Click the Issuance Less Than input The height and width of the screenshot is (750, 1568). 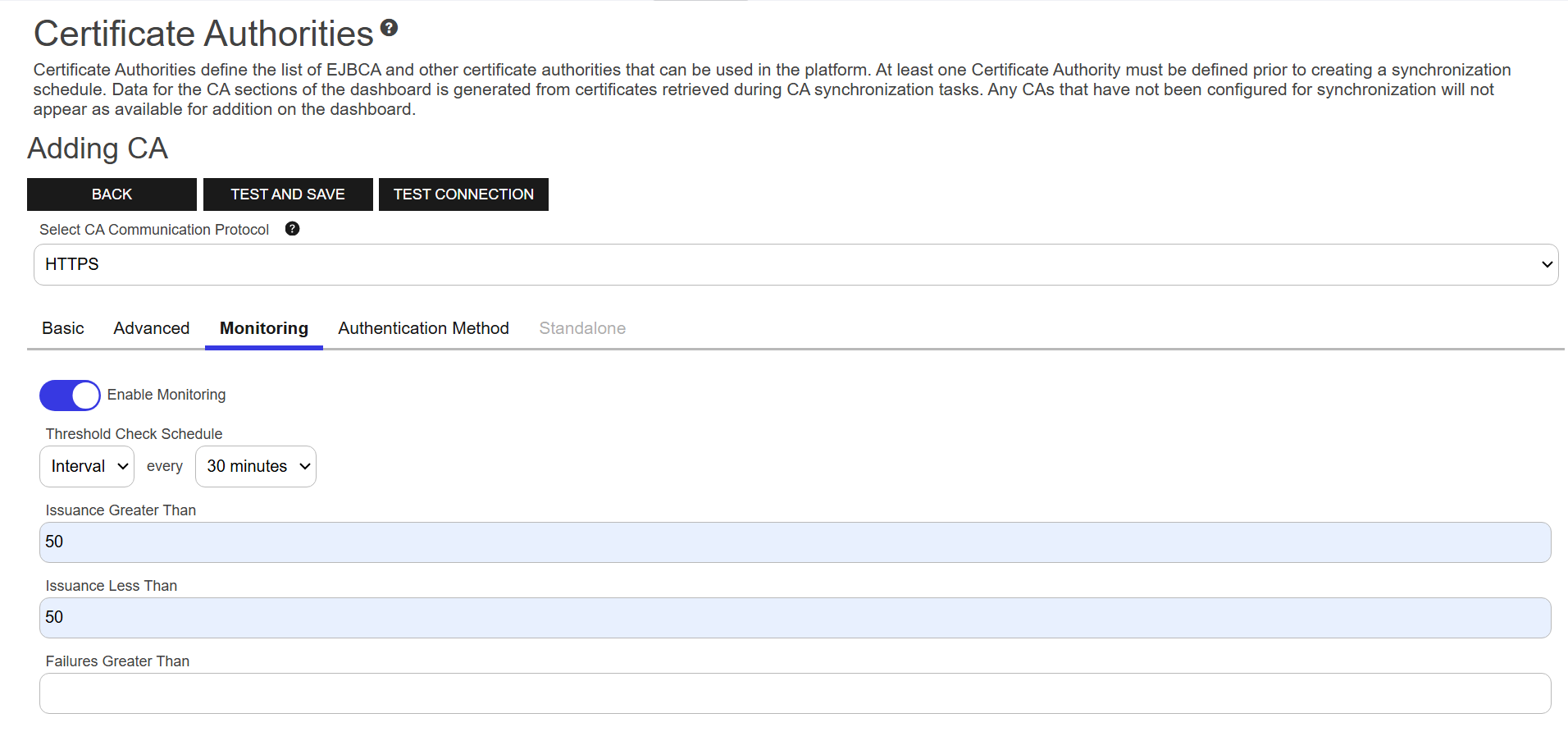point(795,618)
